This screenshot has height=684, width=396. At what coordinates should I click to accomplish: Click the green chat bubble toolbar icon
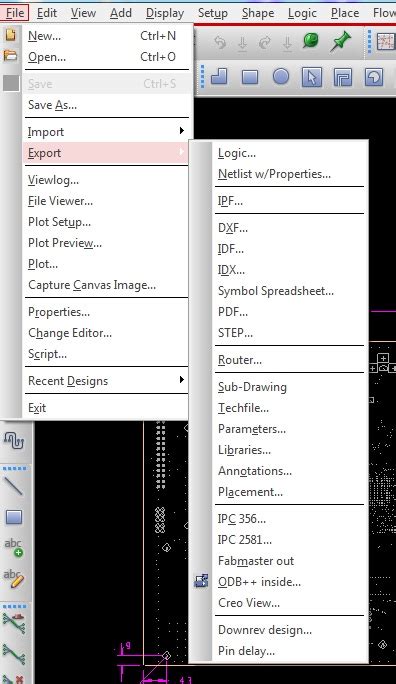coord(311,42)
